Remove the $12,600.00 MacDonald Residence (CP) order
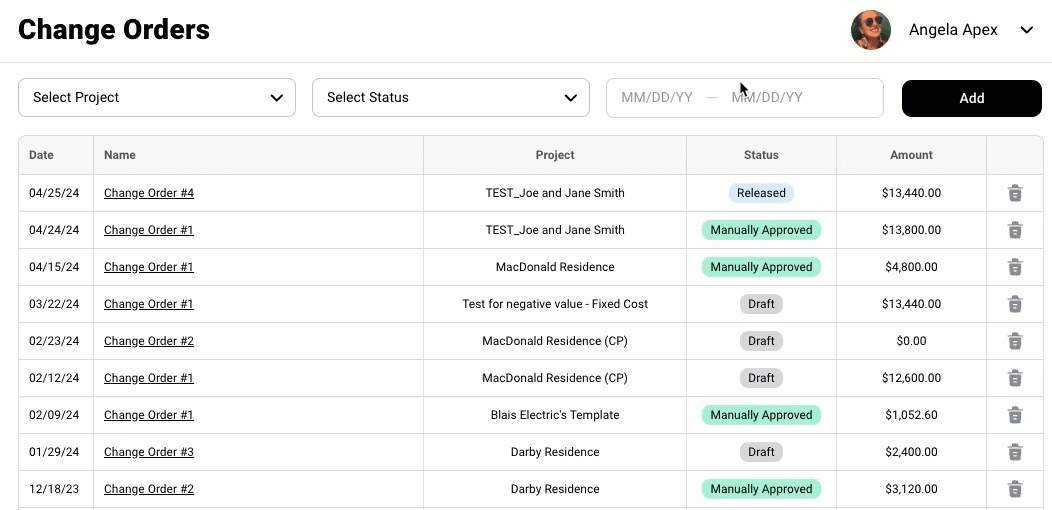The height and width of the screenshot is (510, 1052). (1015, 378)
